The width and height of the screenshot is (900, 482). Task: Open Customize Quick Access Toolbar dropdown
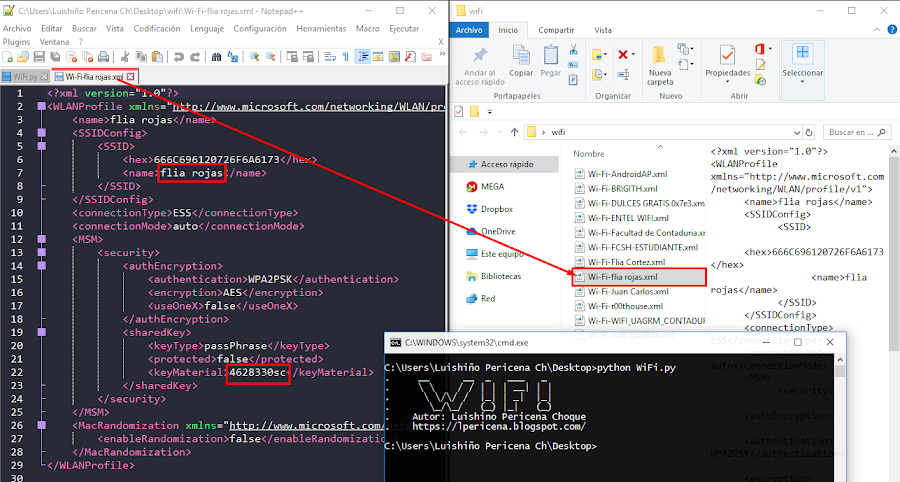(490, 112)
